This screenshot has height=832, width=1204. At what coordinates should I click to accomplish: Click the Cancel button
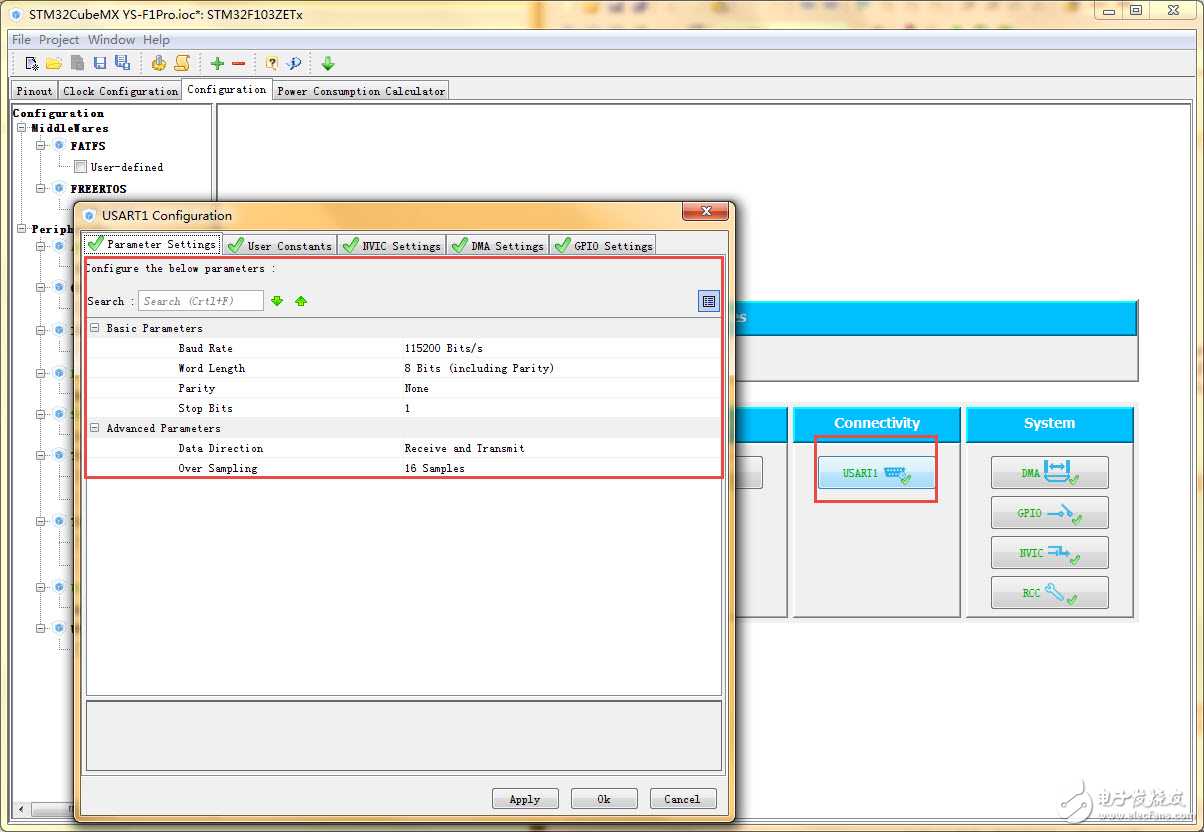point(683,799)
